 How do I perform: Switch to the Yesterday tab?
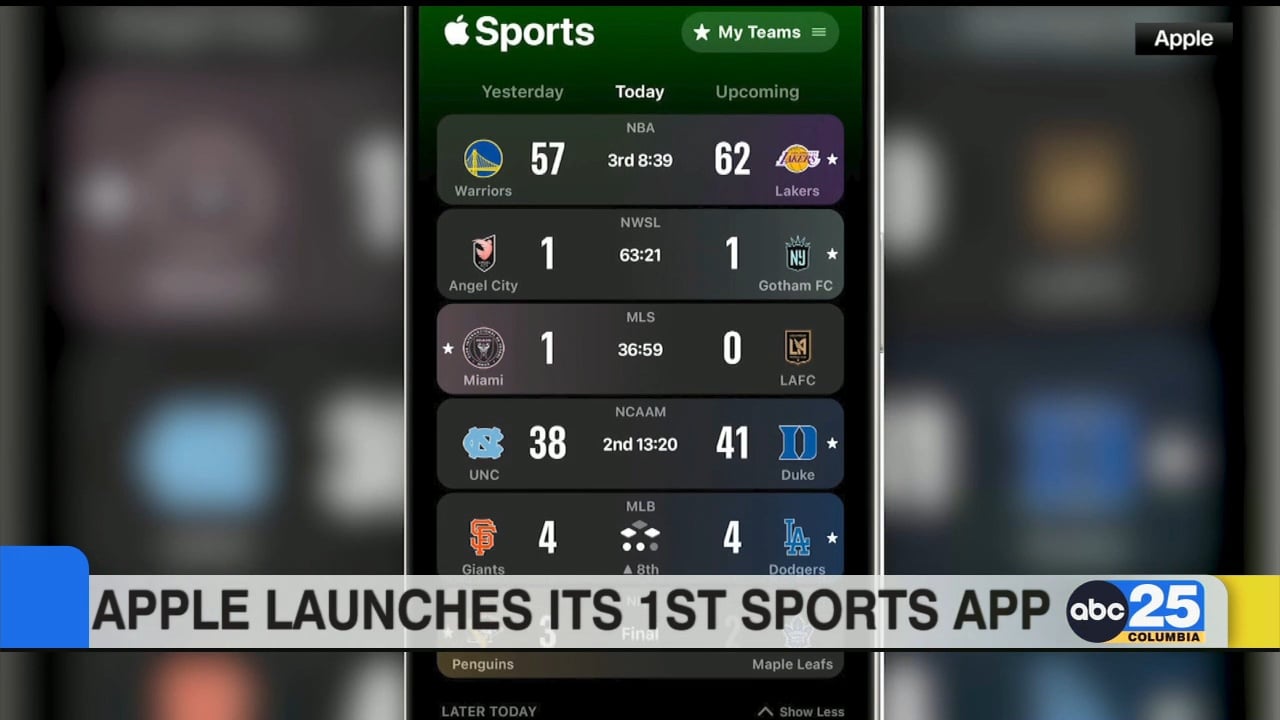tap(522, 91)
